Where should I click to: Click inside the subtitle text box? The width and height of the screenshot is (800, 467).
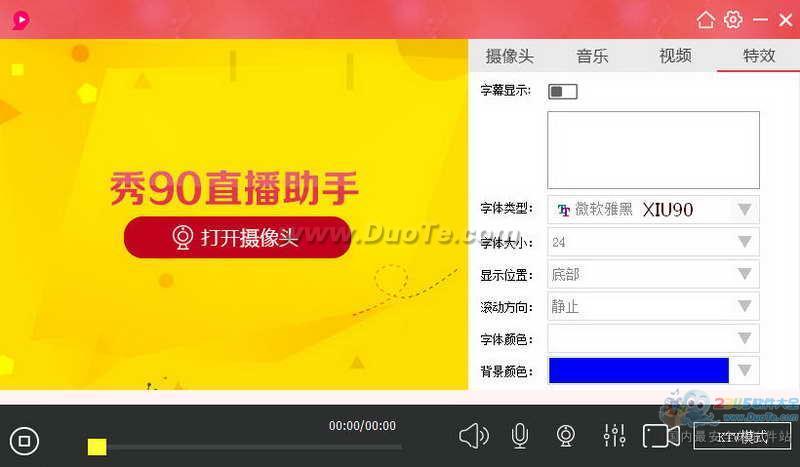653,150
